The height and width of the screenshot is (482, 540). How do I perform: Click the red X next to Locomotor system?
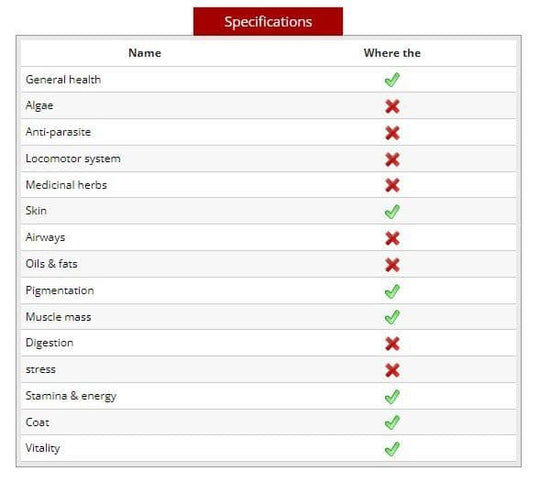[392, 159]
